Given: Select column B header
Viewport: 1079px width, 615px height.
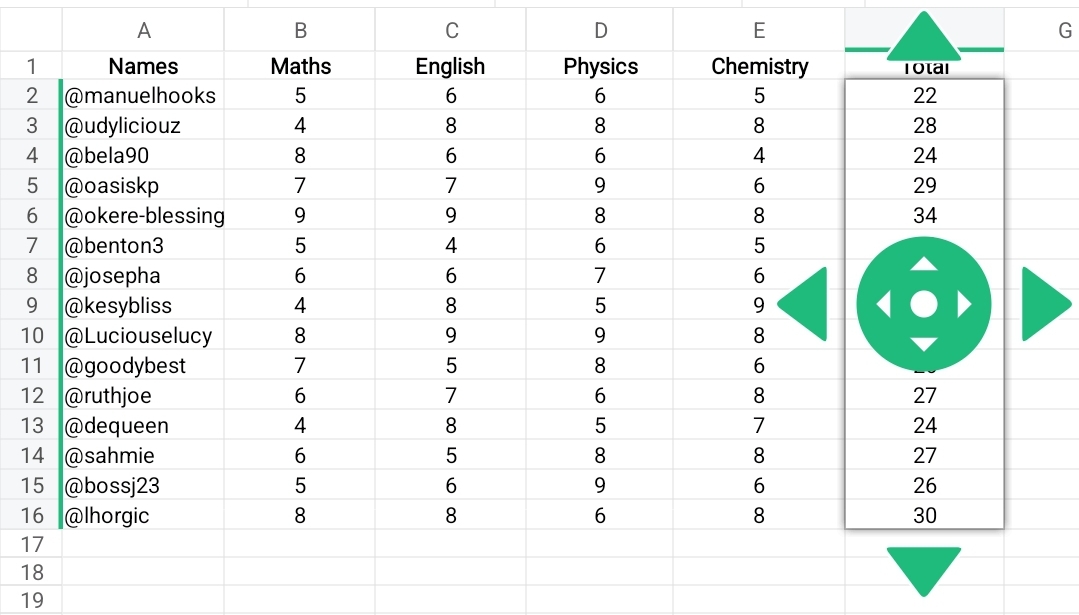Looking at the screenshot, I should 300,31.
